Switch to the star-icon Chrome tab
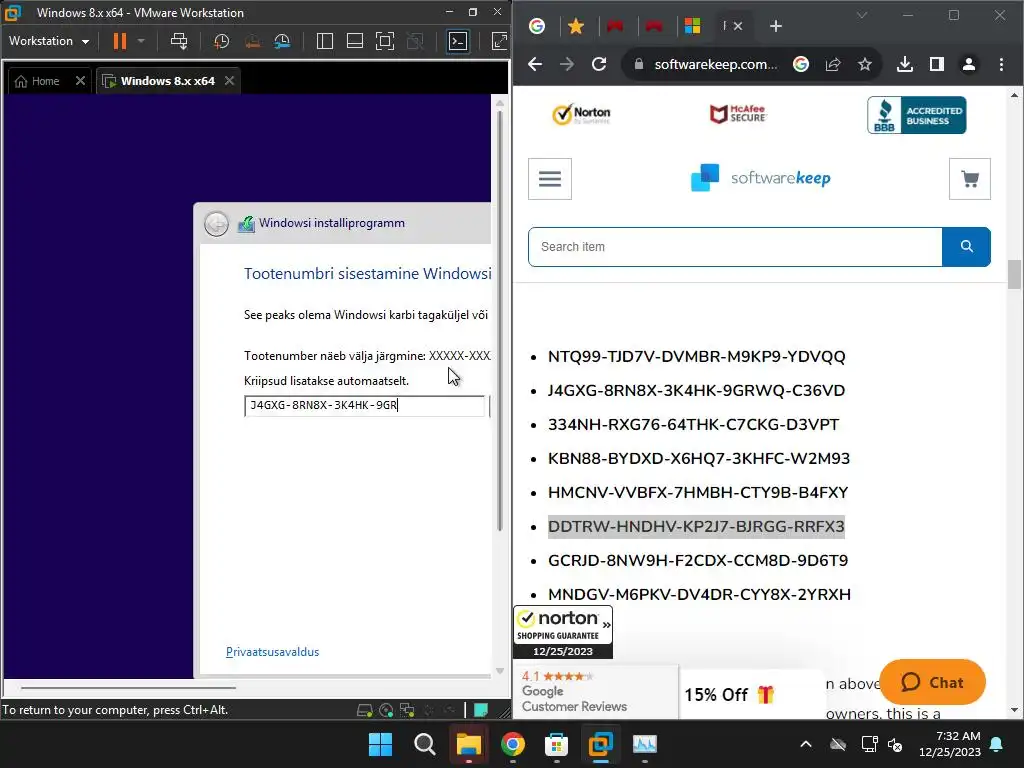This screenshot has width=1024, height=768. (576, 26)
